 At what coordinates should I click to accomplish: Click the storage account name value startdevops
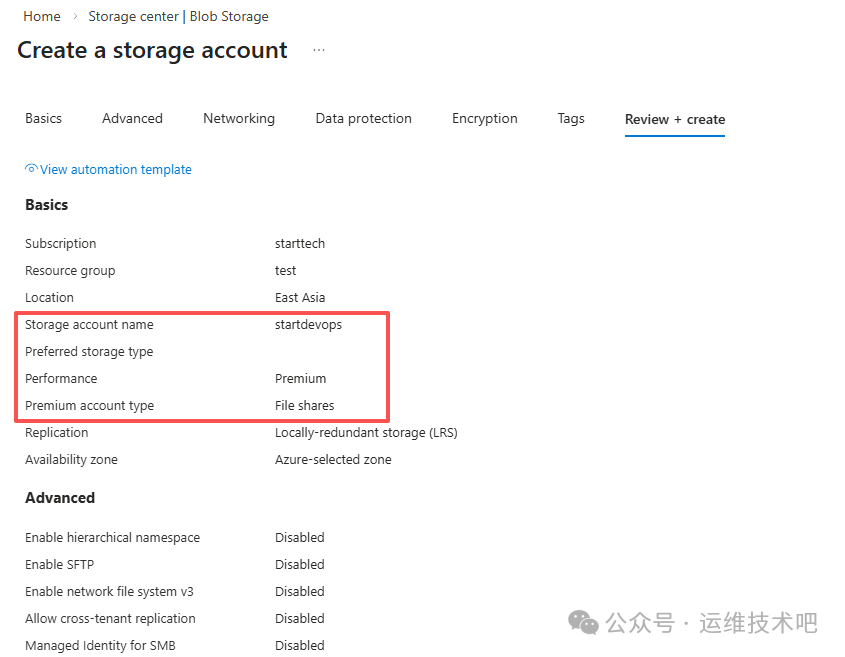point(308,325)
